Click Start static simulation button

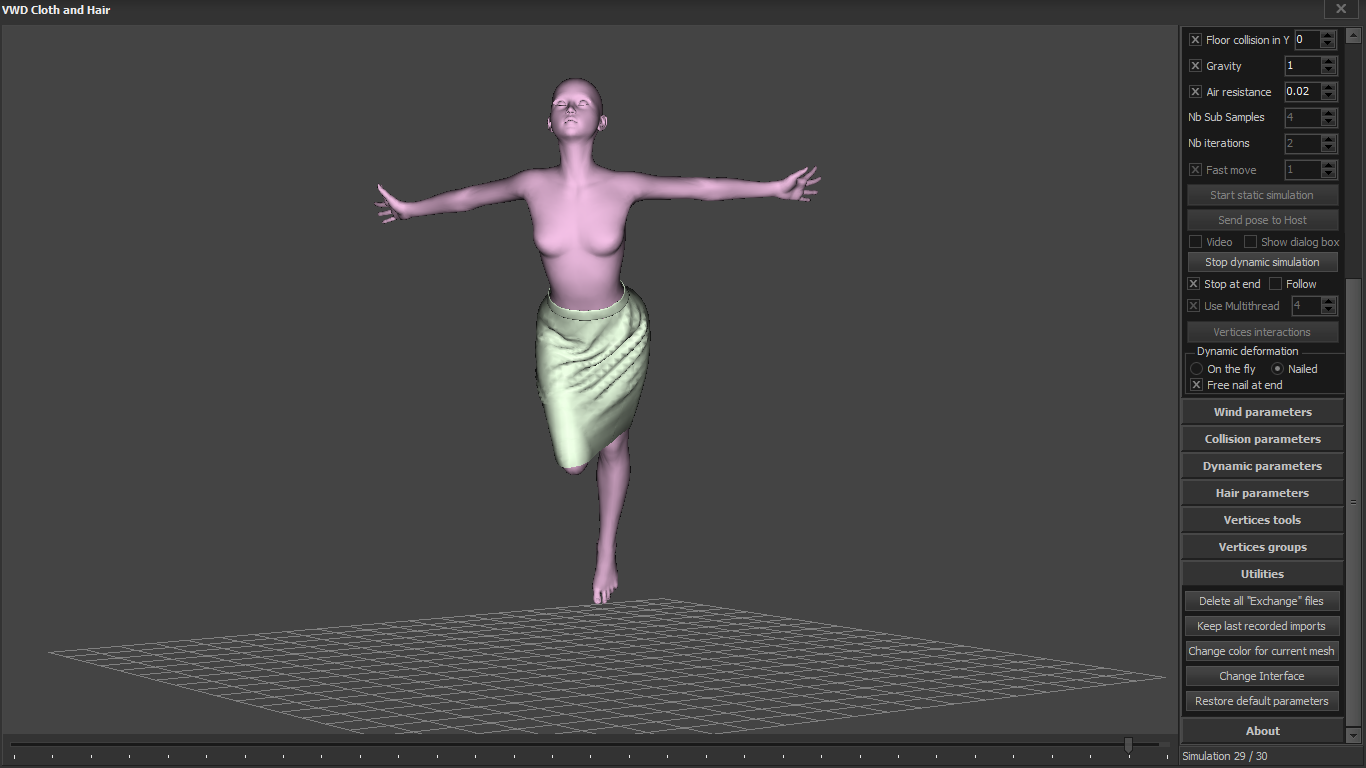tap(1262, 195)
